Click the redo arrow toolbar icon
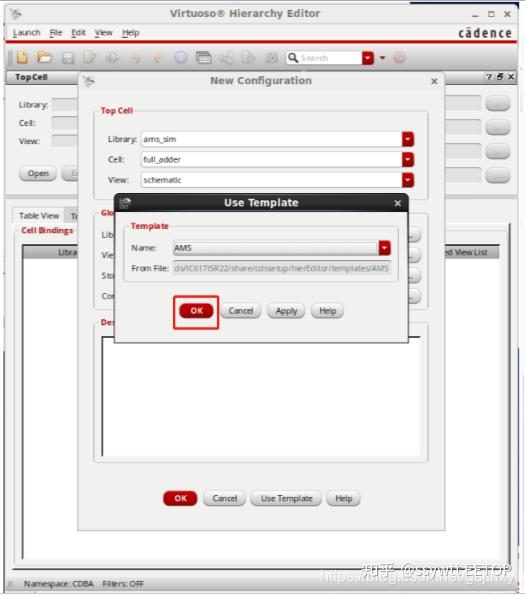 click(157, 58)
